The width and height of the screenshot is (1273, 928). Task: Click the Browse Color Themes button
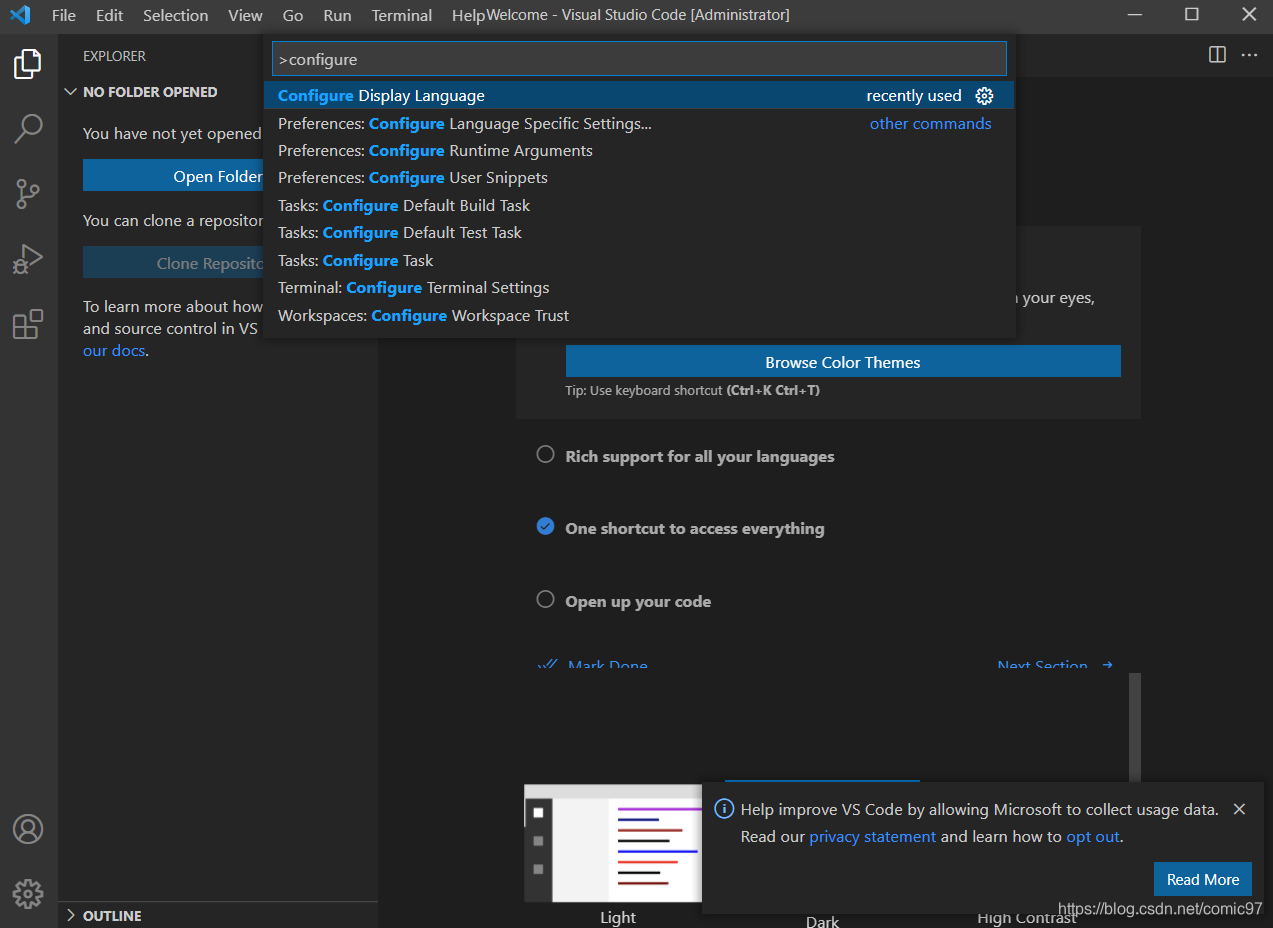[843, 362]
